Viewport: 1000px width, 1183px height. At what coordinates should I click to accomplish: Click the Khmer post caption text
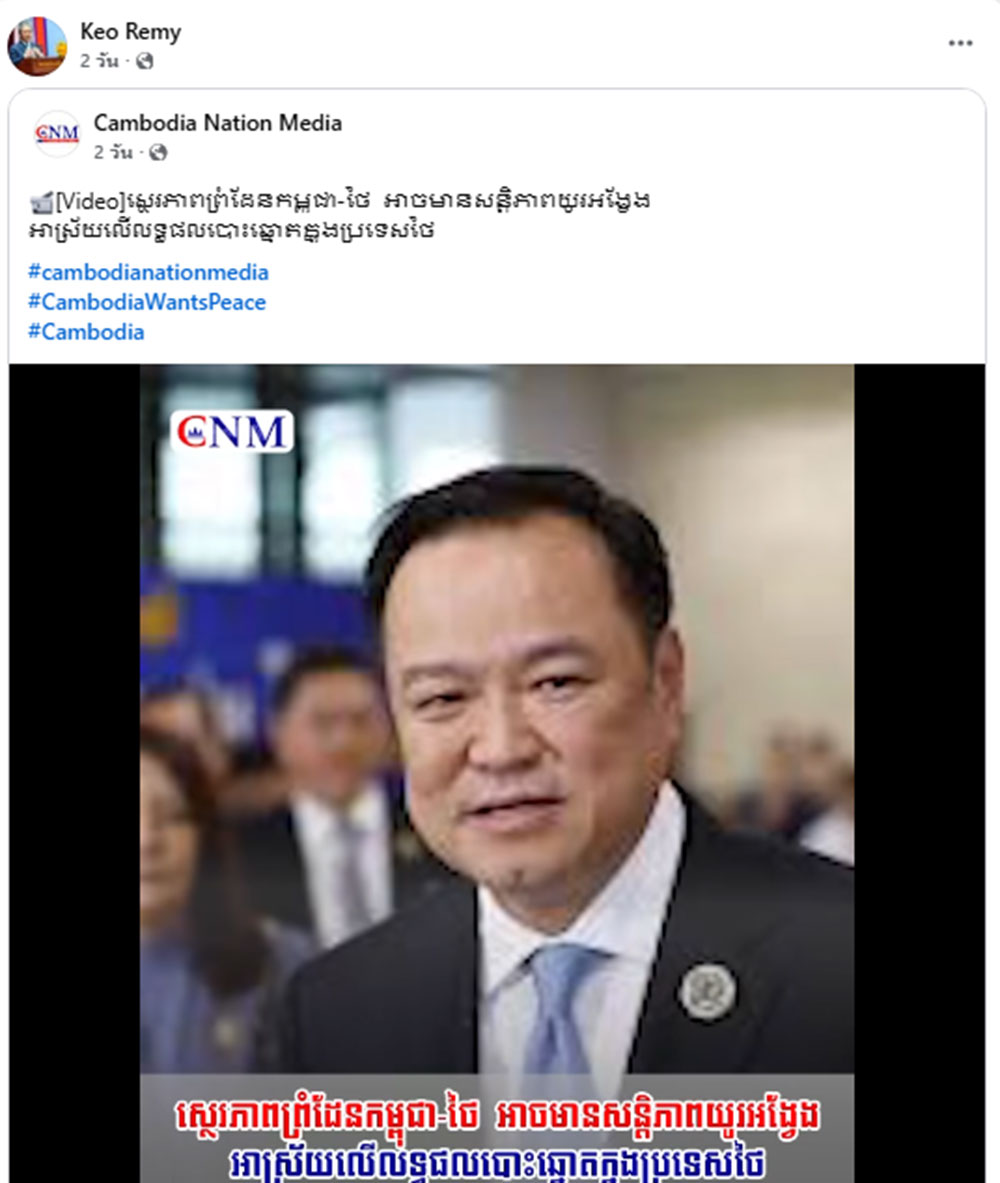[x=340, y=215]
